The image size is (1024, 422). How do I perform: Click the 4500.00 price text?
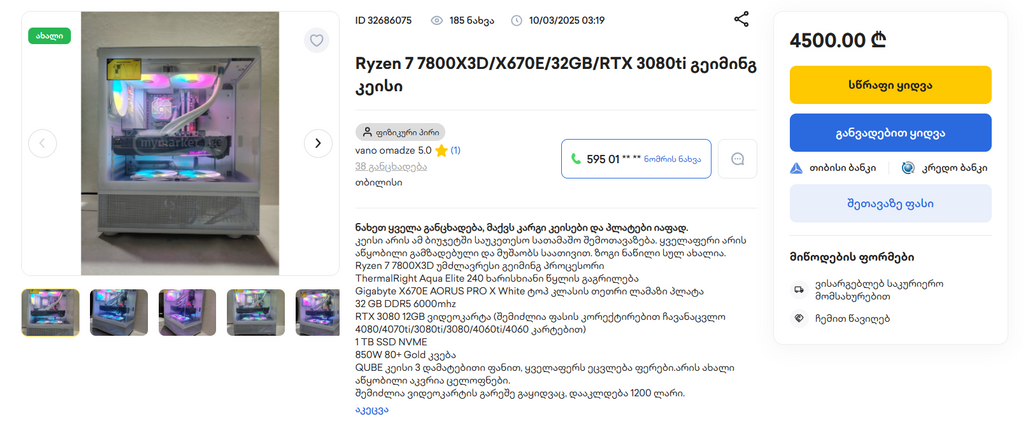coord(838,41)
